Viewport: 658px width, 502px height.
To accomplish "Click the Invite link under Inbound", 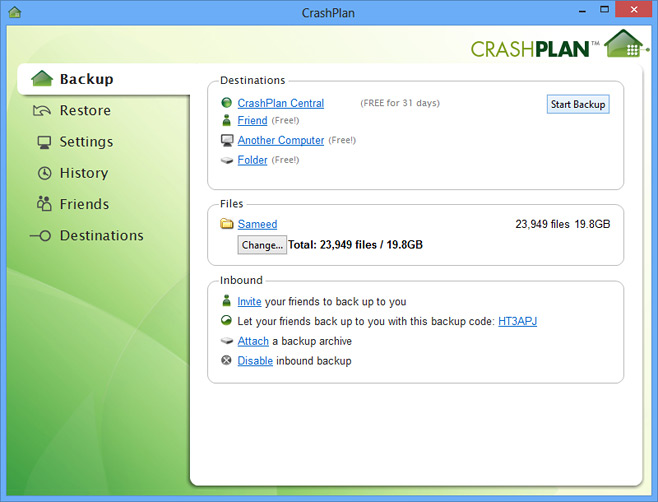I will [249, 301].
